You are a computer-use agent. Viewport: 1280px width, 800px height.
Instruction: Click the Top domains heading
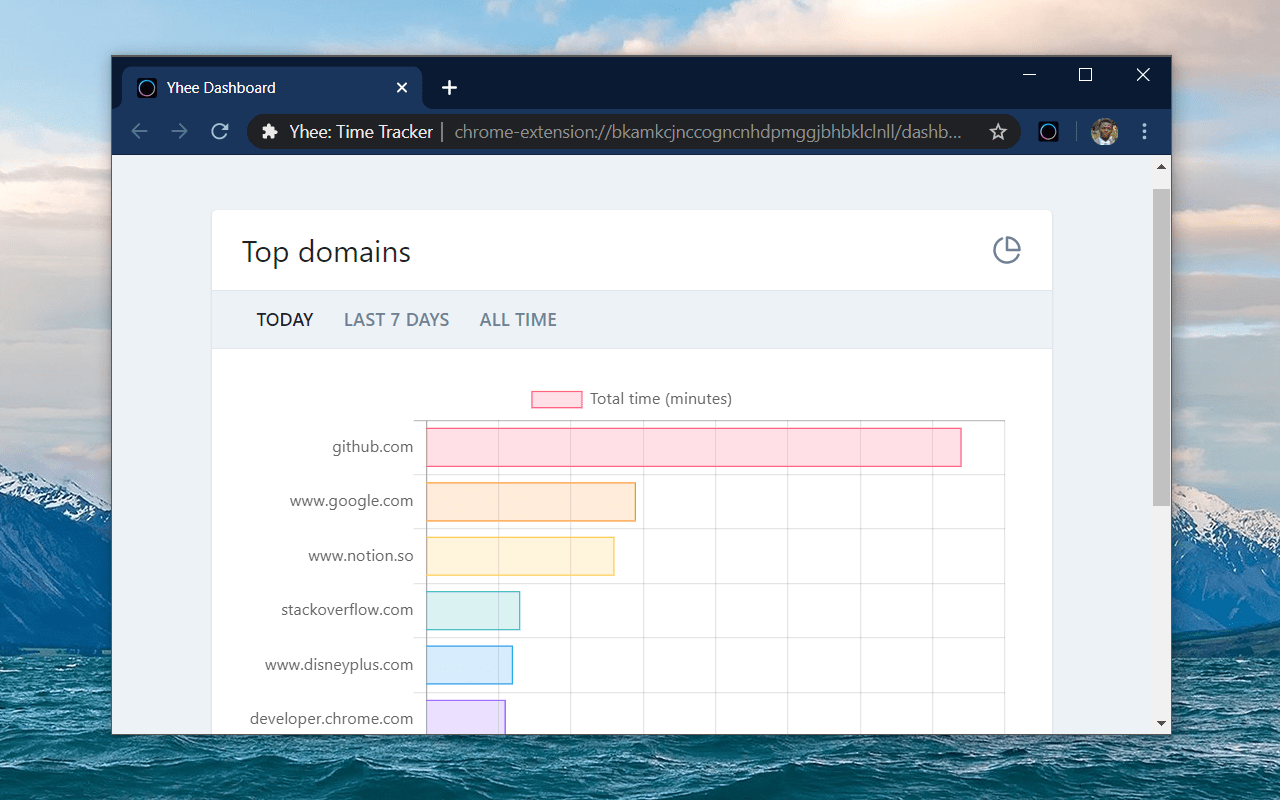[326, 252]
